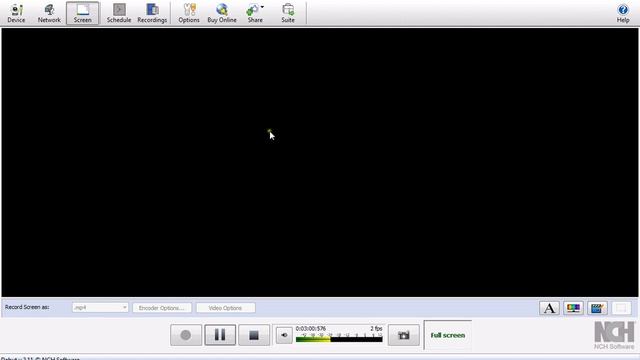Open the Options dialog
This screenshot has height=360, width=640.
189,13
